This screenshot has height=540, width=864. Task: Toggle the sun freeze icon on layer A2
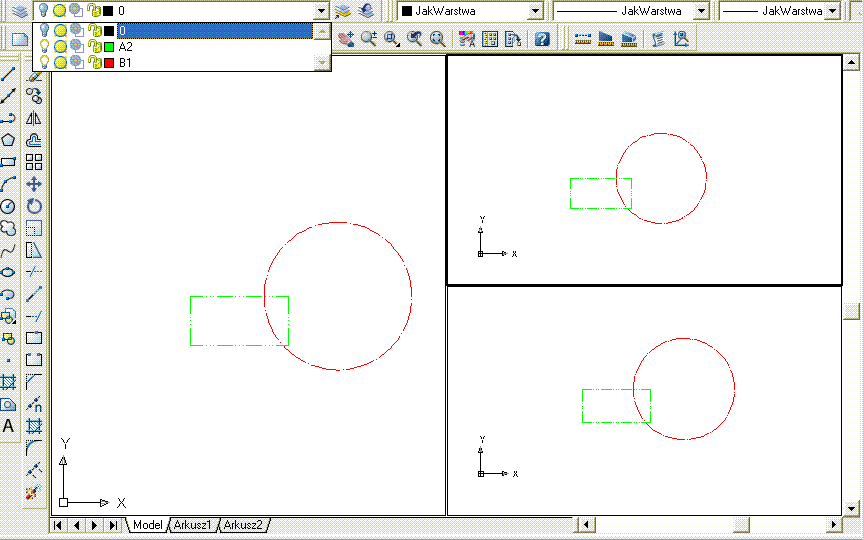(61, 47)
